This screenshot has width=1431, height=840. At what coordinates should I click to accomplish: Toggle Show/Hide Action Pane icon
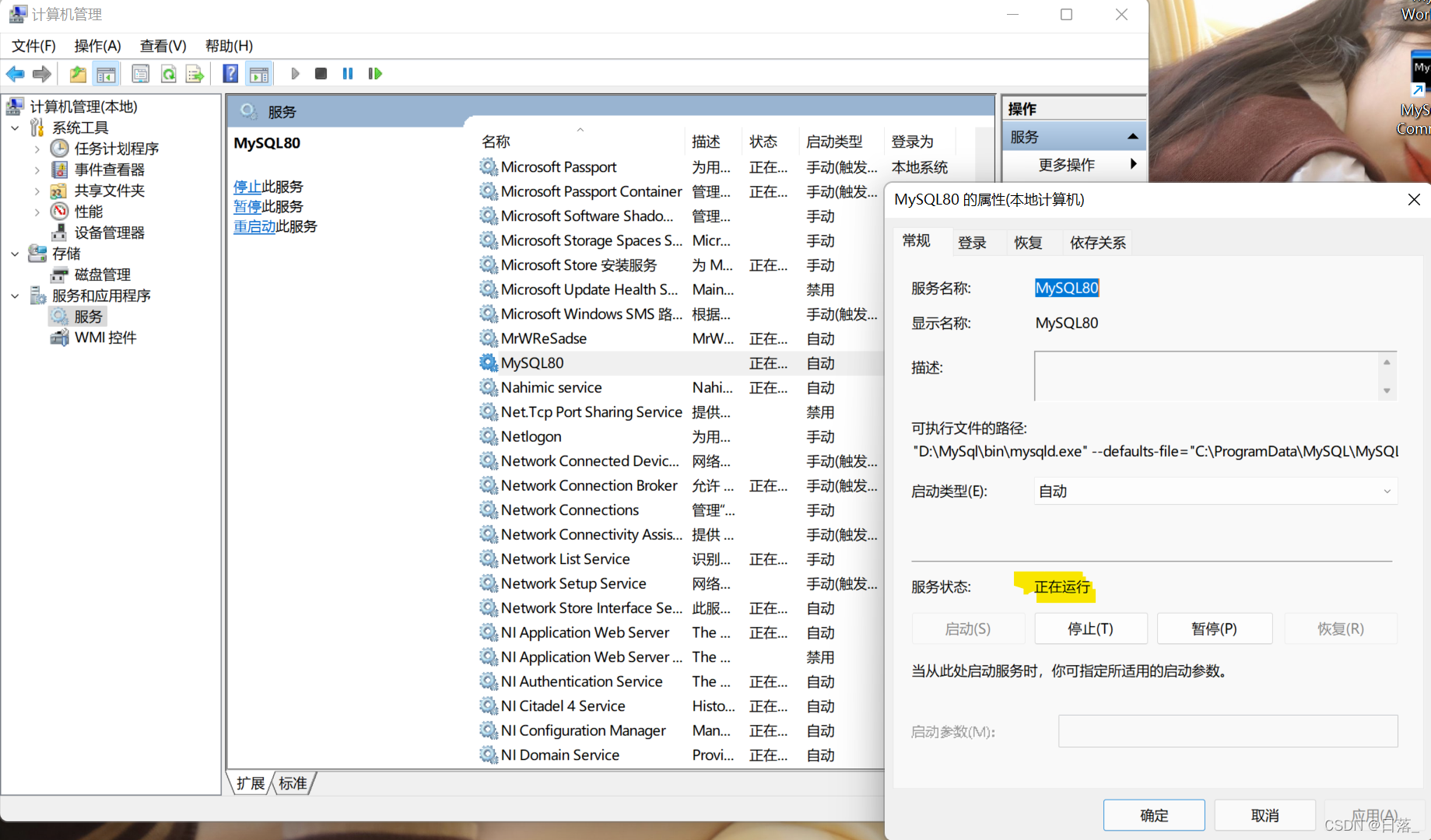[259, 74]
